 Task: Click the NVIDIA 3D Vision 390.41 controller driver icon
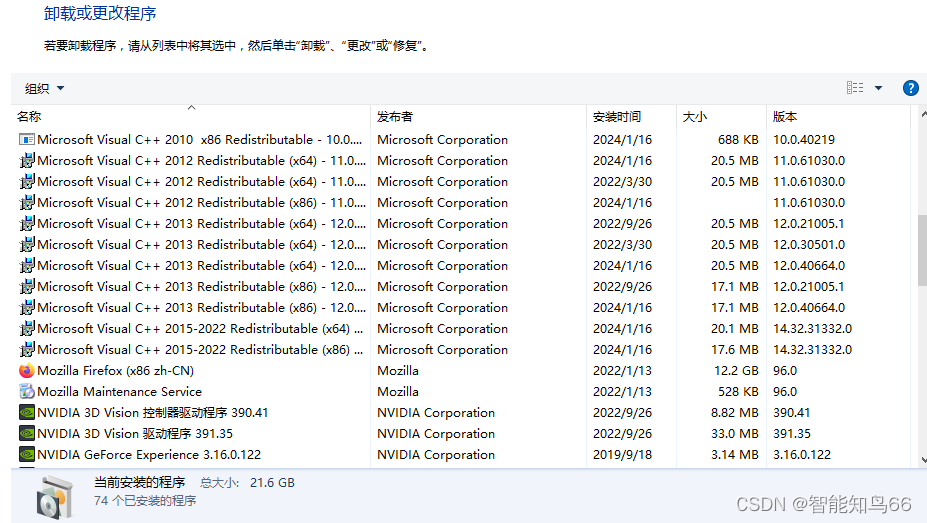click(x=27, y=412)
